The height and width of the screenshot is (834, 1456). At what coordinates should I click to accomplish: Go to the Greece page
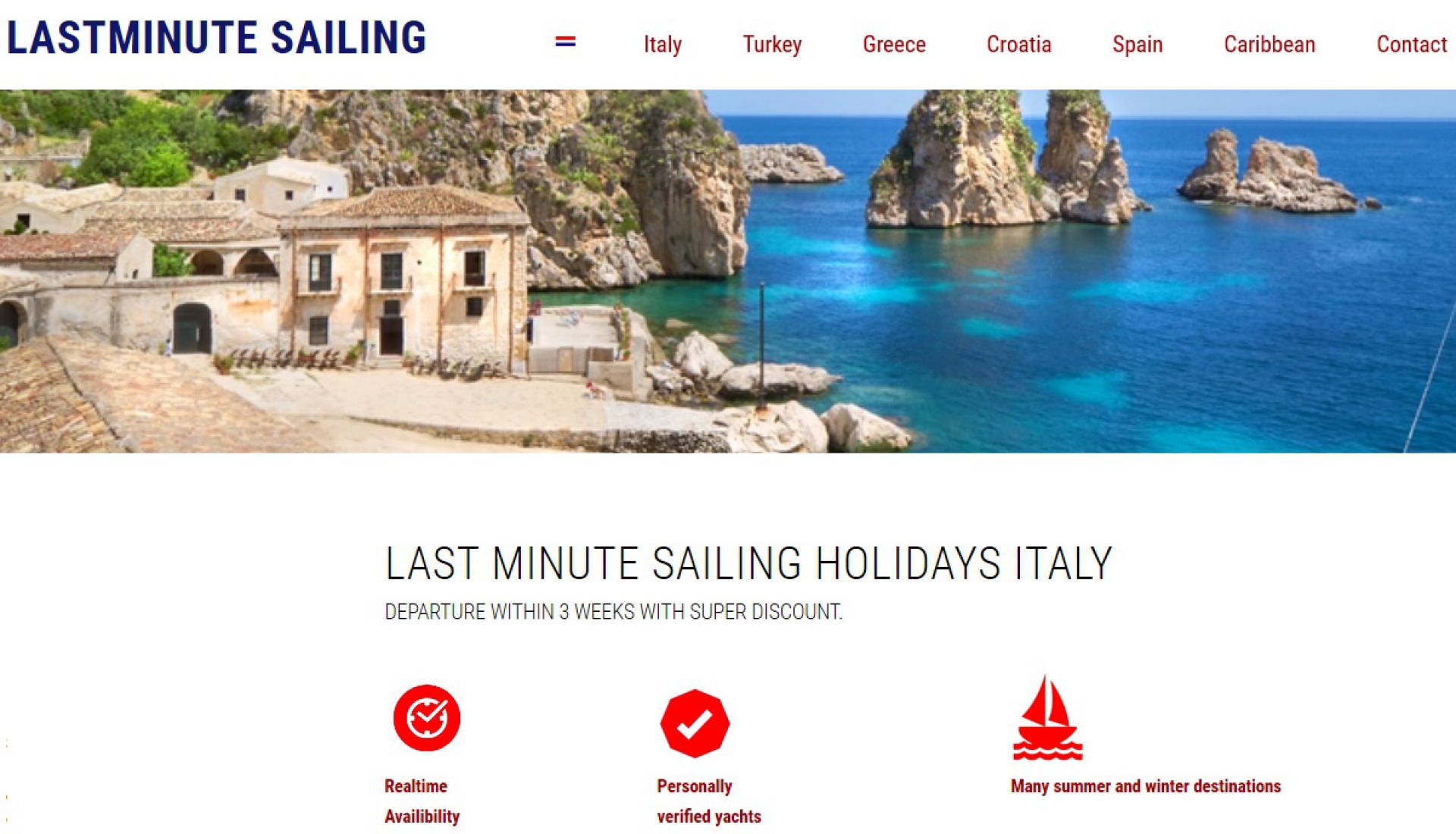pos(894,45)
